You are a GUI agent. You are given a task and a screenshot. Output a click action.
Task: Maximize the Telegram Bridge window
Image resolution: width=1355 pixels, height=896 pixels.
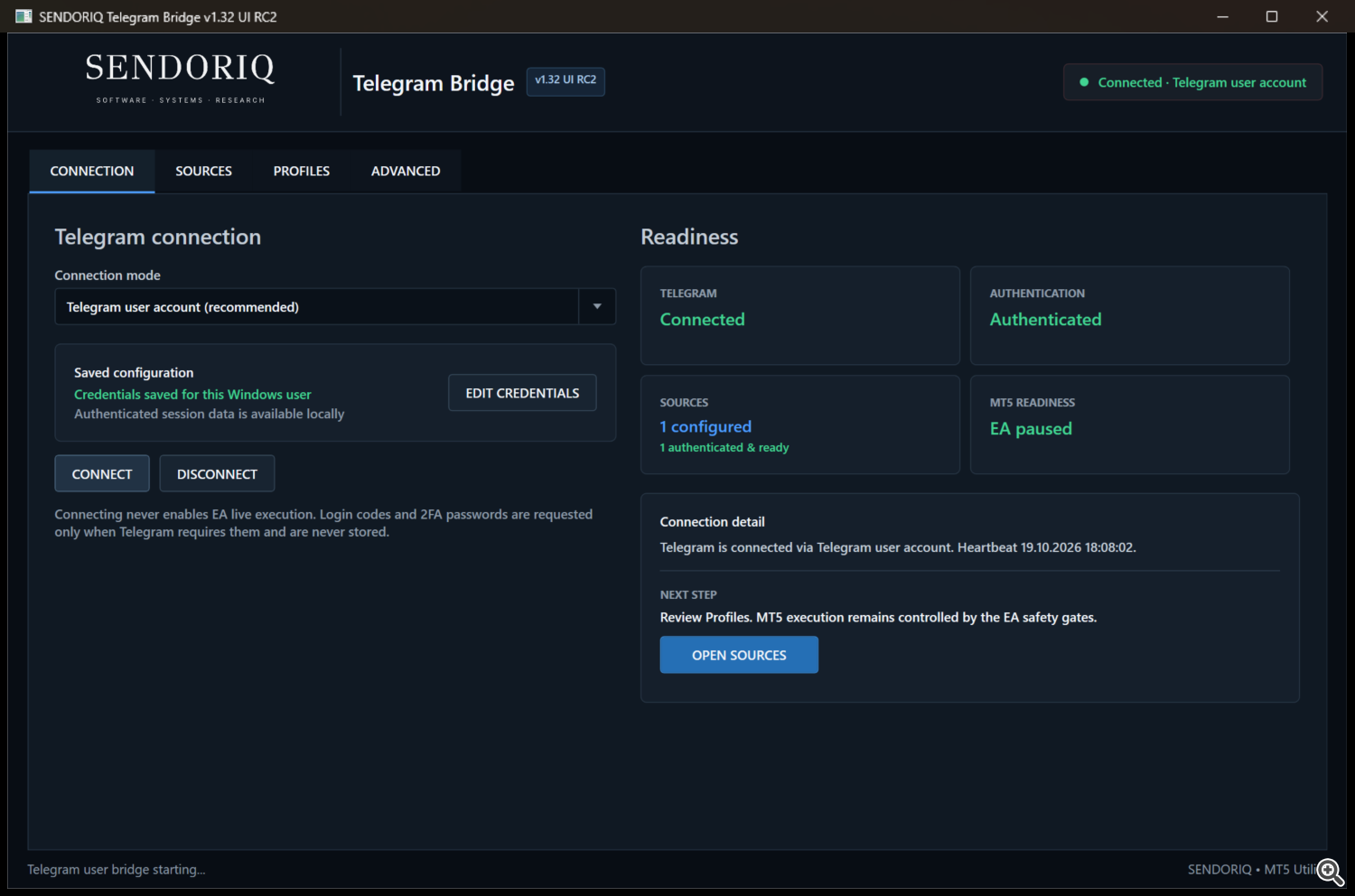pos(1272,16)
